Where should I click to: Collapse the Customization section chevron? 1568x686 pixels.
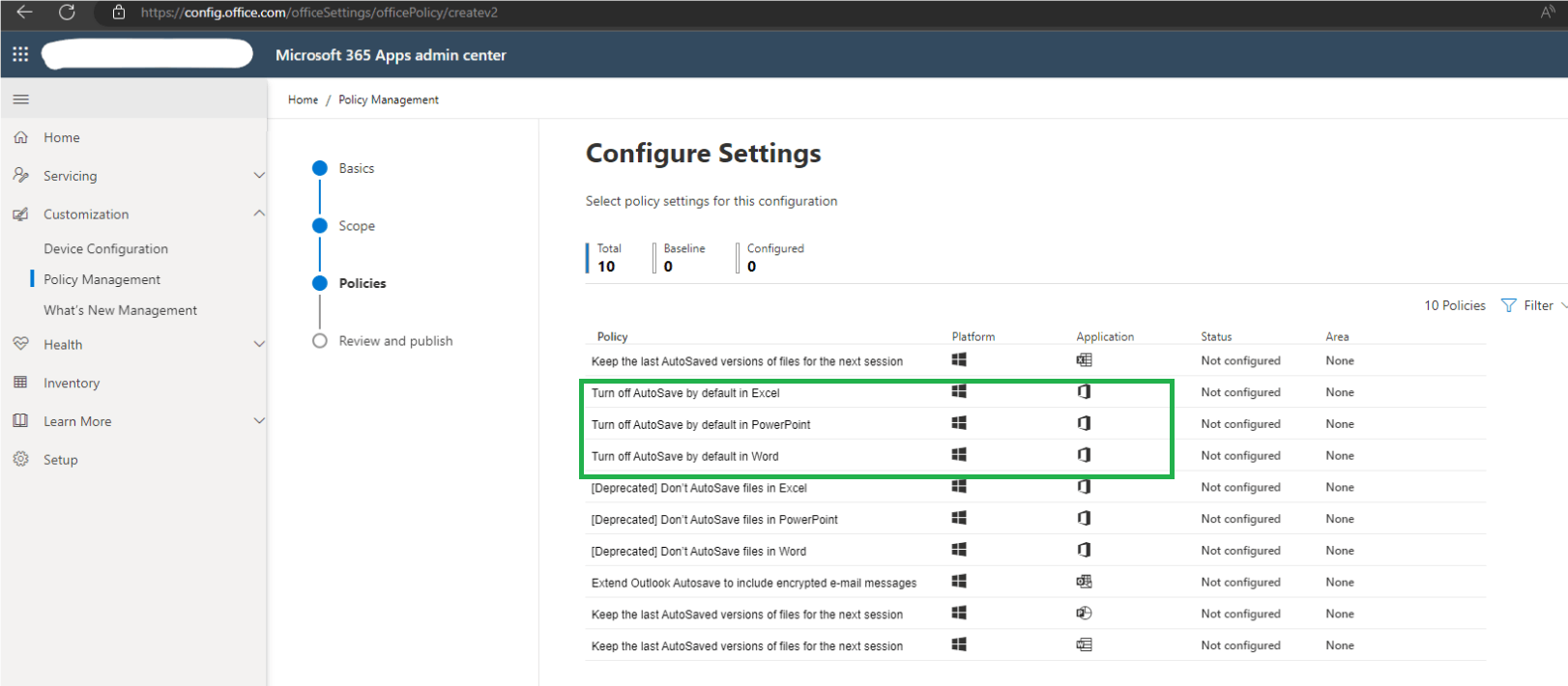(x=258, y=214)
